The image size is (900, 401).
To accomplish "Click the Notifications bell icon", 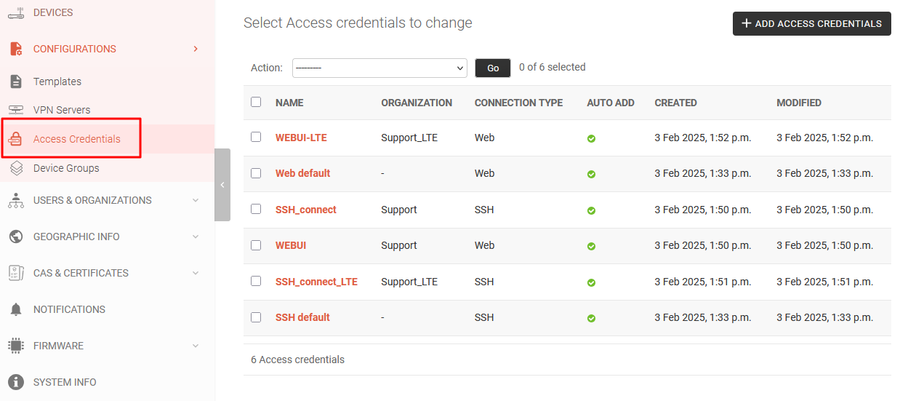I will click(x=16, y=310).
